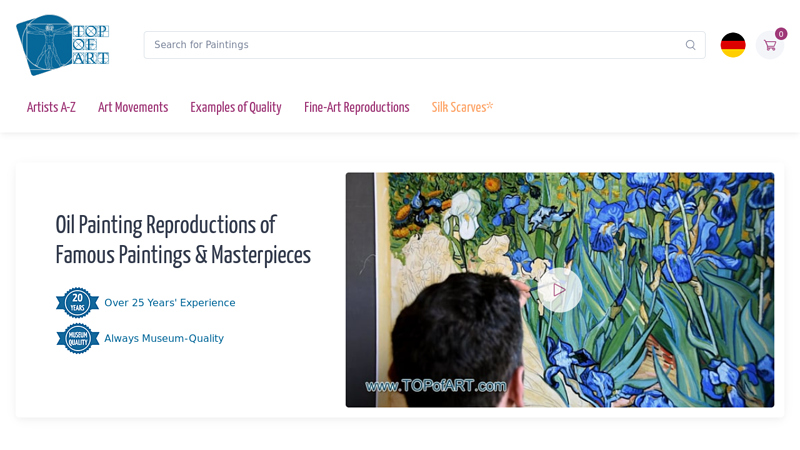Select the Silk Scarves menu item

click(x=458, y=107)
